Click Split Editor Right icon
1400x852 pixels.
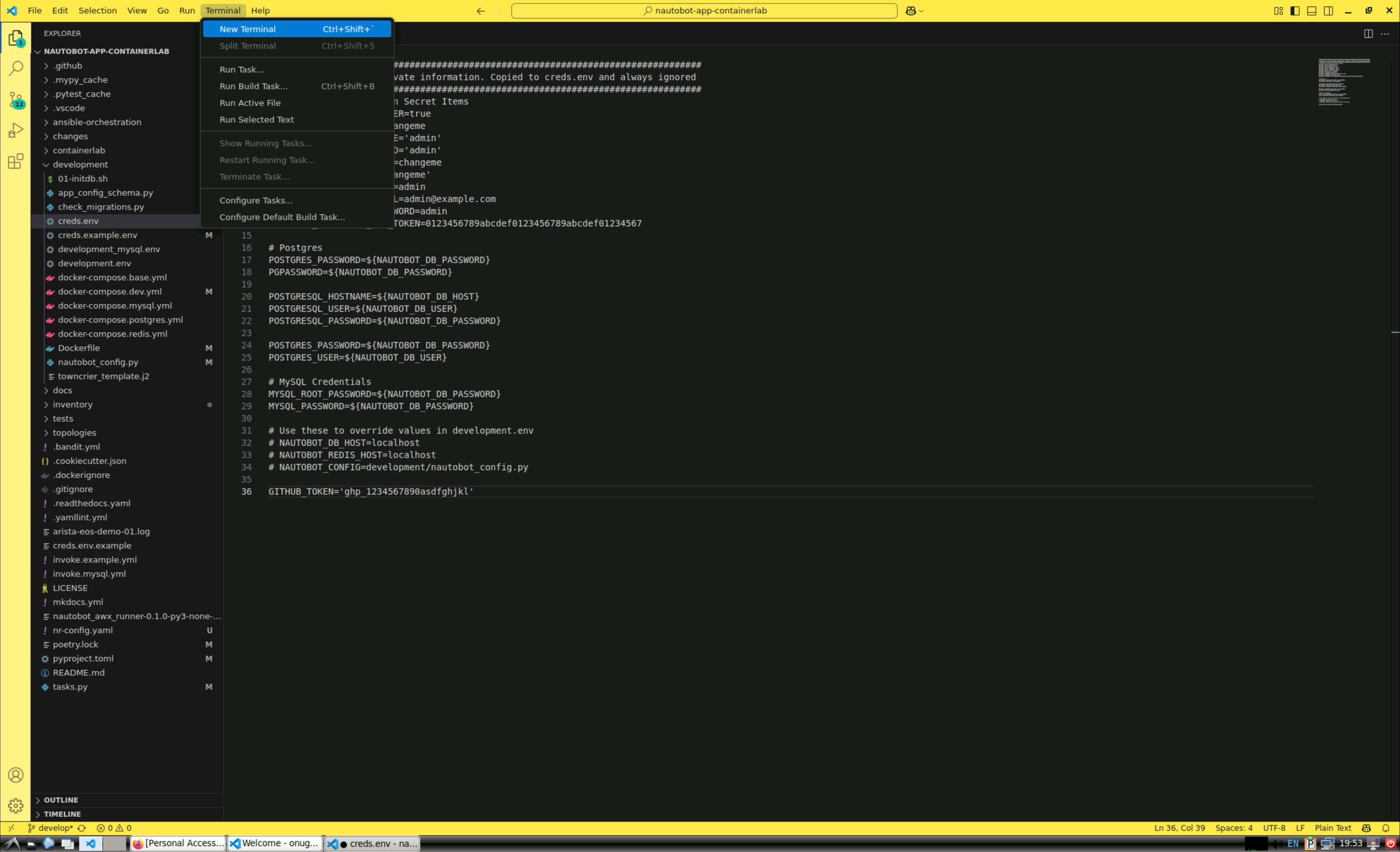click(1368, 33)
